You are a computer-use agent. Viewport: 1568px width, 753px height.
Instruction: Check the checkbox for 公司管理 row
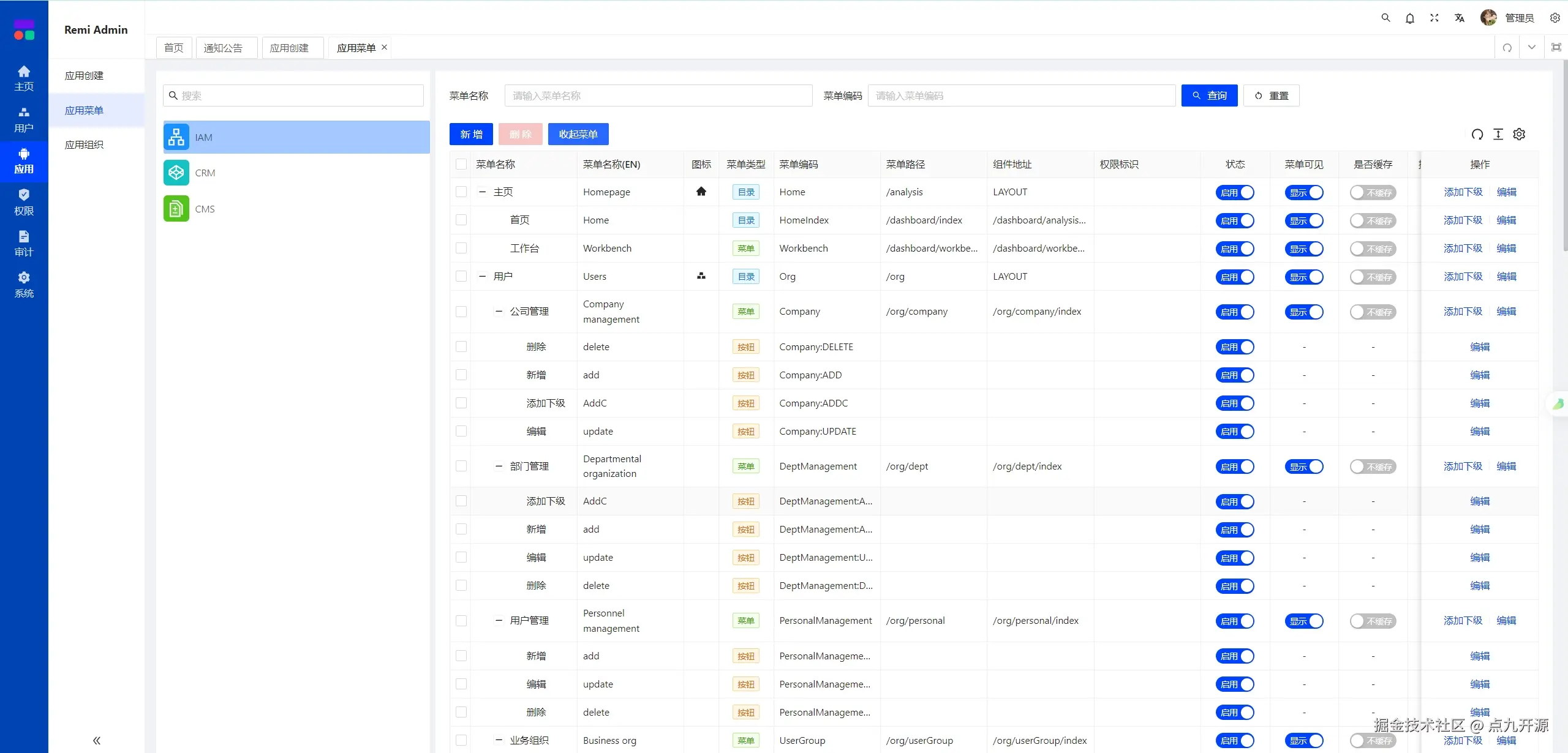(x=461, y=312)
